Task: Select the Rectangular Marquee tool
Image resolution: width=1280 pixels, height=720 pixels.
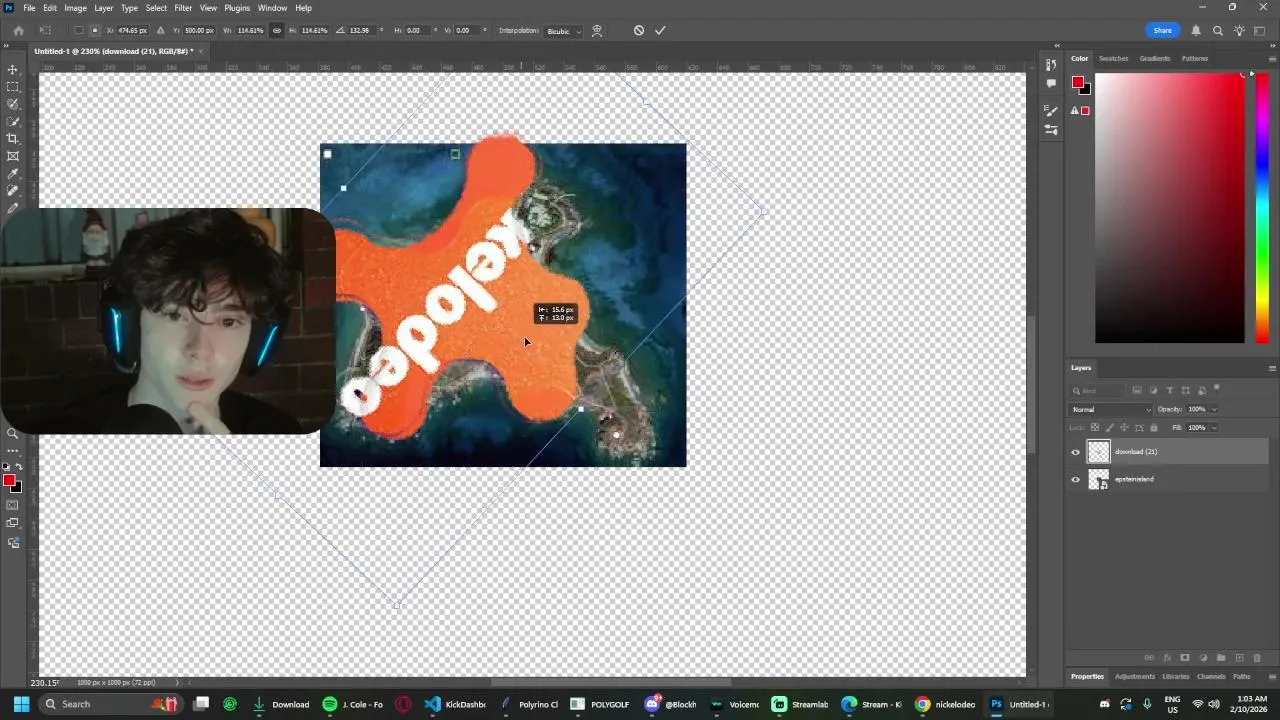Action: [x=13, y=87]
